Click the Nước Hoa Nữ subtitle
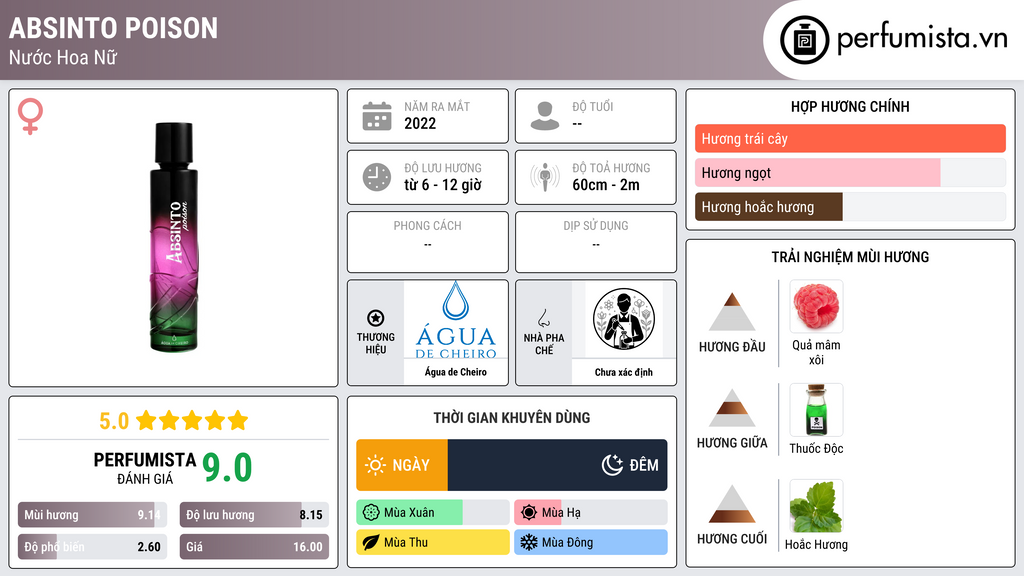Viewport: 1024px width, 576px height. coord(63,57)
